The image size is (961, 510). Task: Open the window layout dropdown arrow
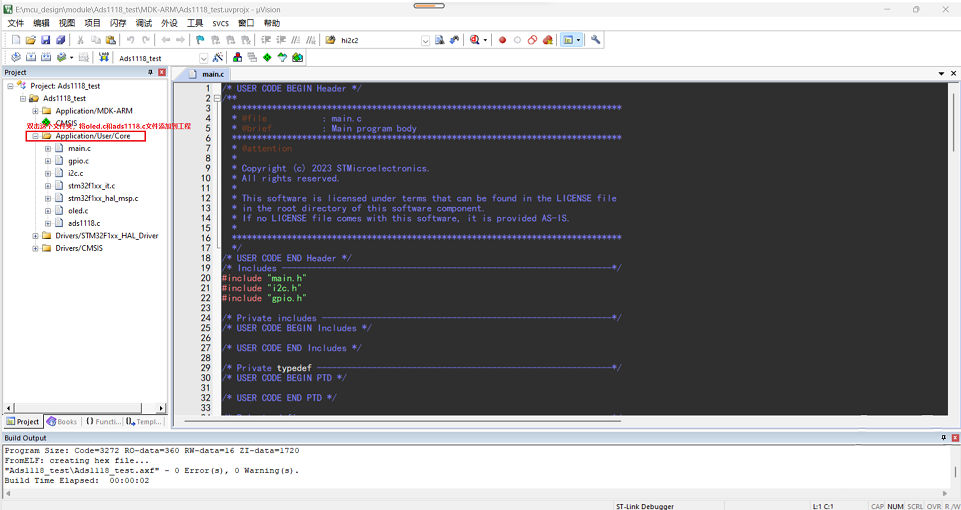(x=579, y=40)
